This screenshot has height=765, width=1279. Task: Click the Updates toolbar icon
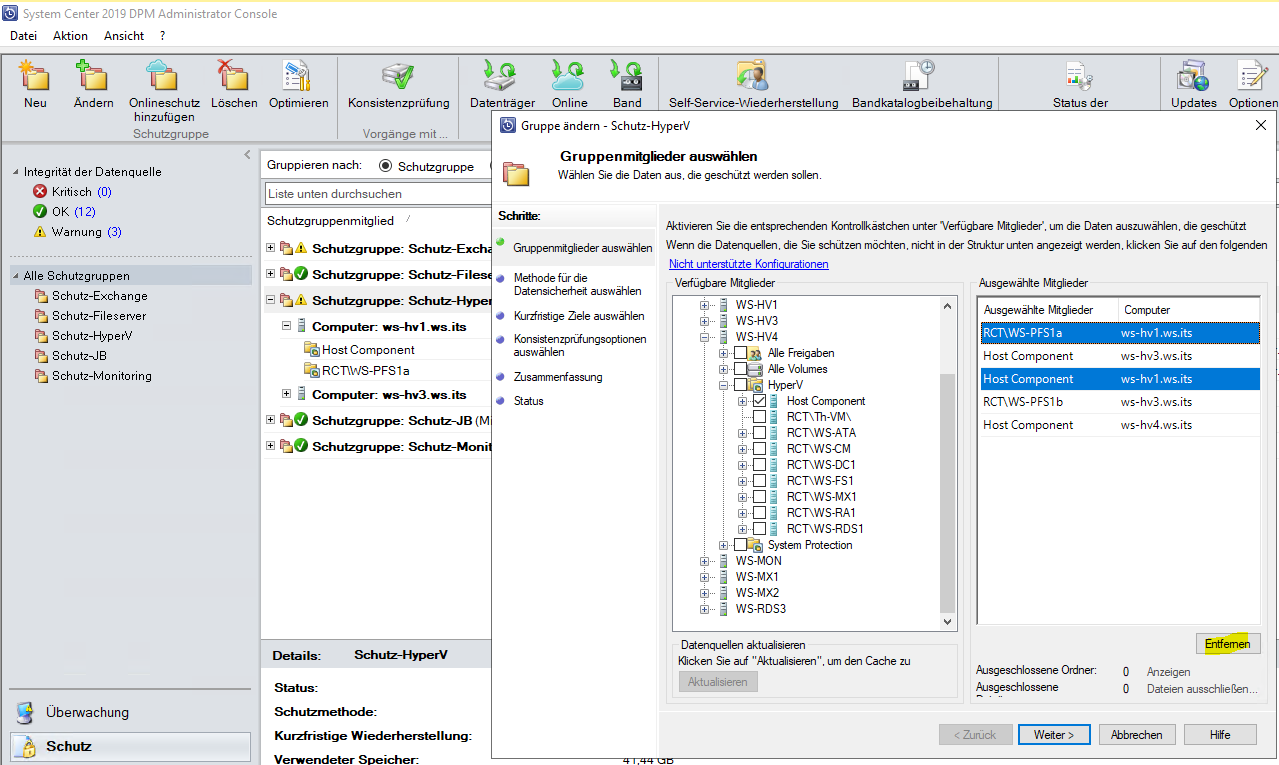[1194, 77]
